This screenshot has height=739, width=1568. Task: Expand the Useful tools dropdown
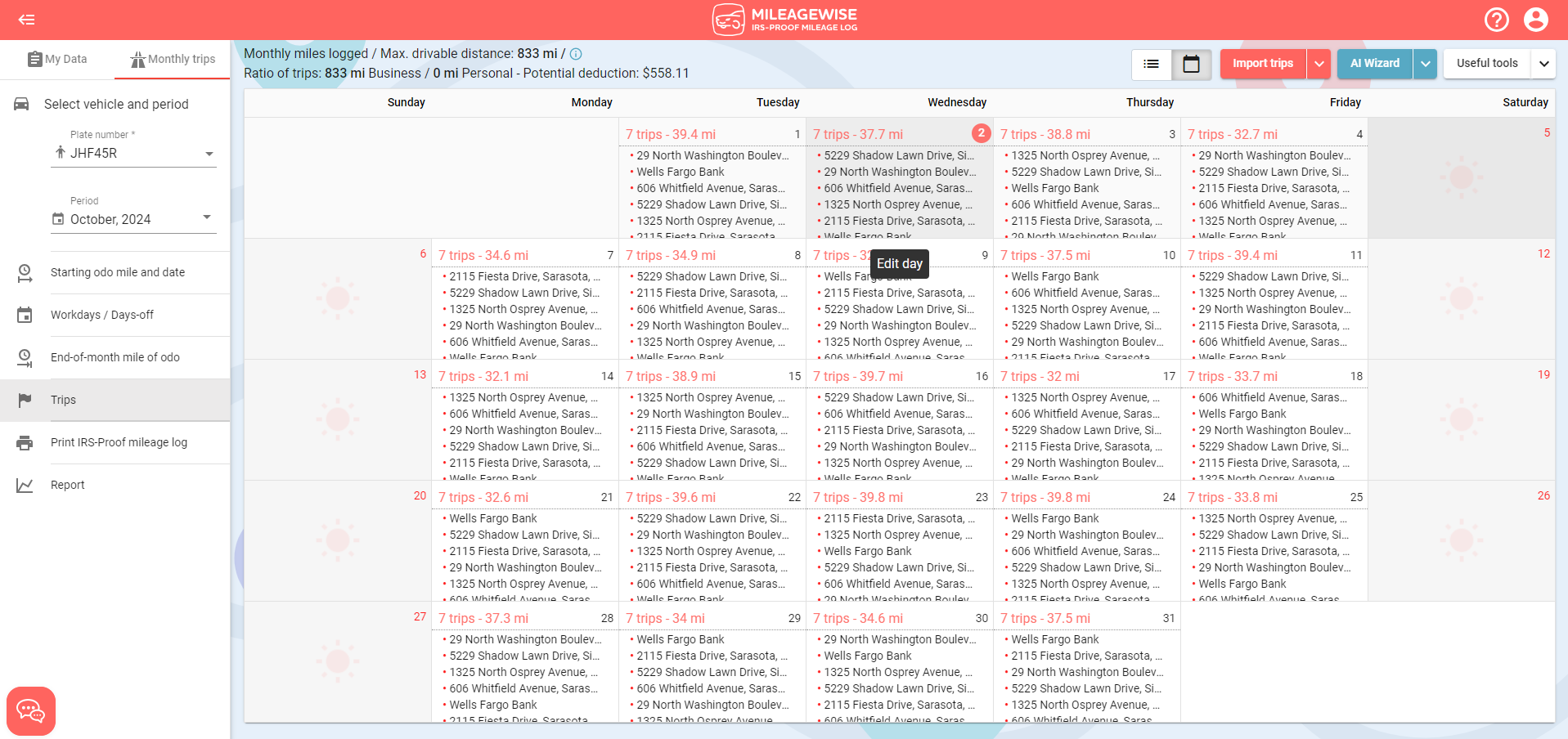point(1544,63)
